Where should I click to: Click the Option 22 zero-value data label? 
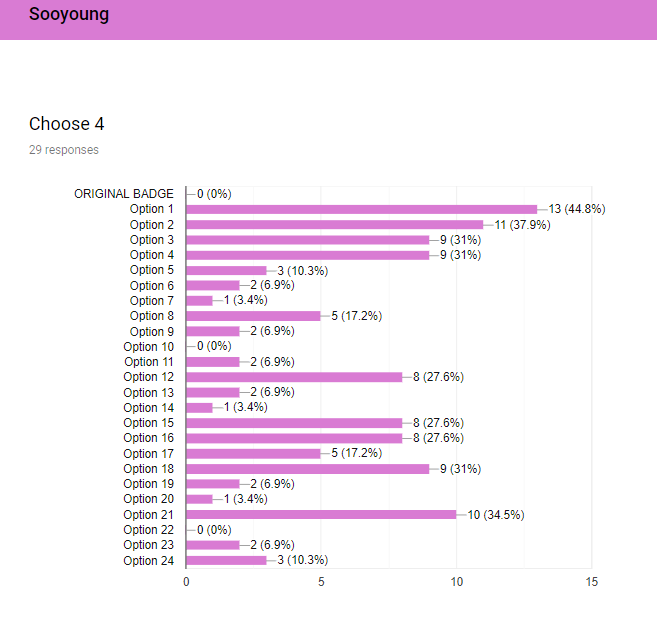[x=214, y=530]
